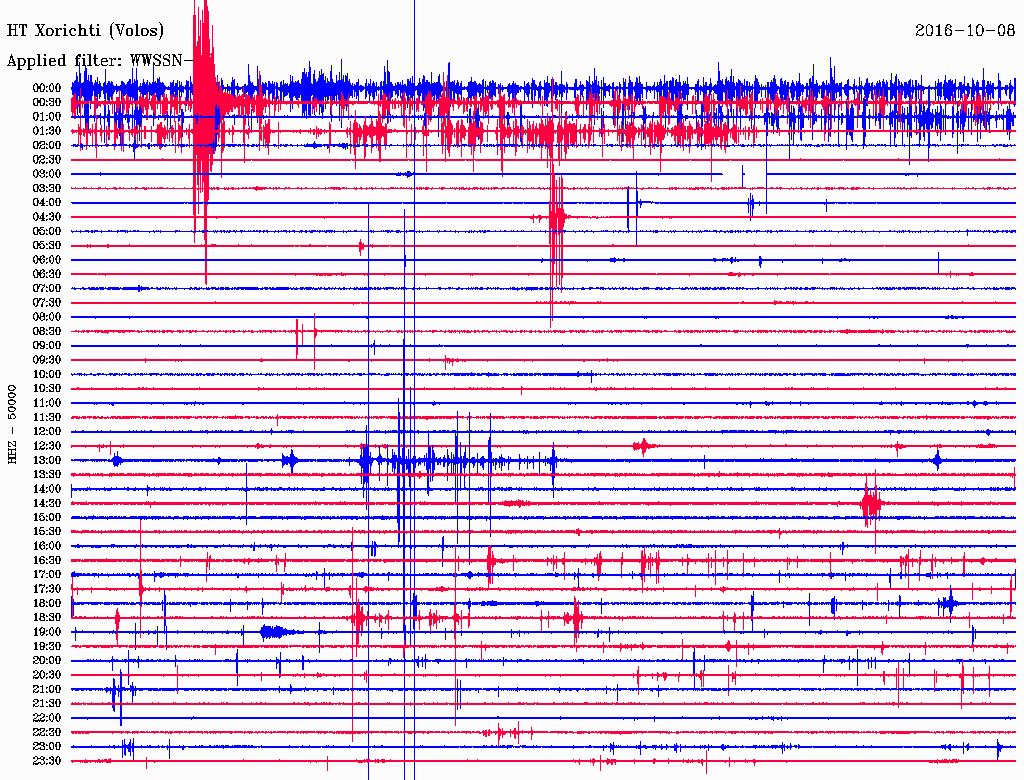Click the vertical axis label 'HHZ - 50000'
This screenshot has width=1024, height=780.
coord(12,424)
